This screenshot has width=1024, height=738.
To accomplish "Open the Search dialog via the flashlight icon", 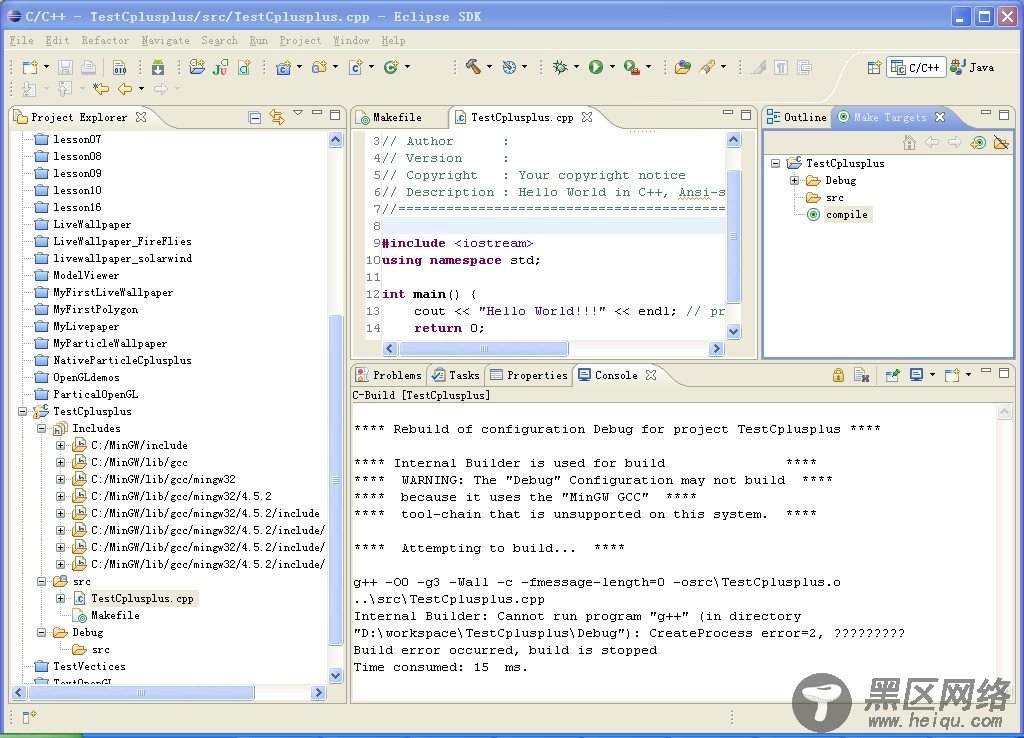I will click(x=708, y=67).
